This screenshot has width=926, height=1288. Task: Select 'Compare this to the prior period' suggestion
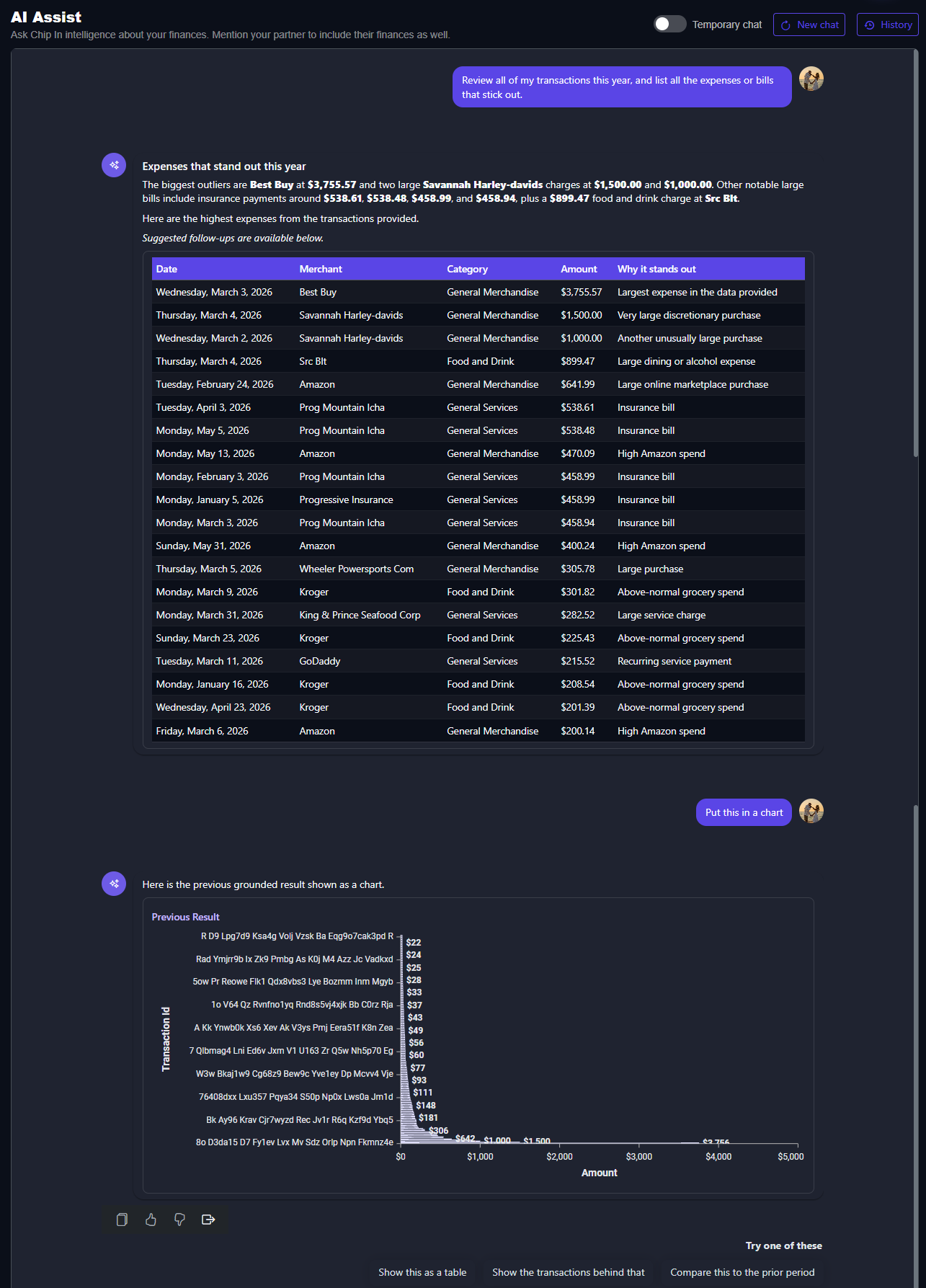click(742, 1272)
